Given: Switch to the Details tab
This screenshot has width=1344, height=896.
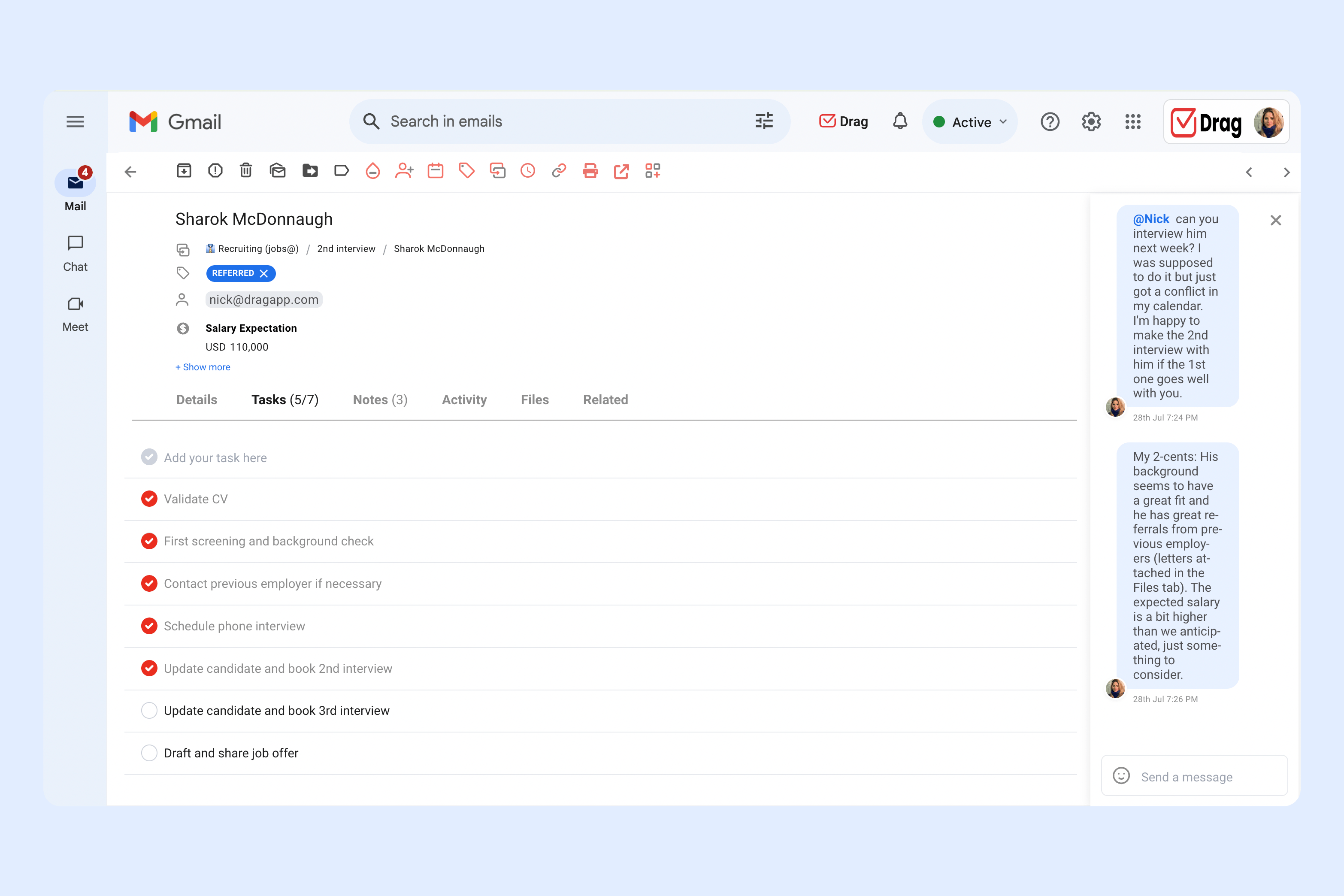Looking at the screenshot, I should coord(197,400).
